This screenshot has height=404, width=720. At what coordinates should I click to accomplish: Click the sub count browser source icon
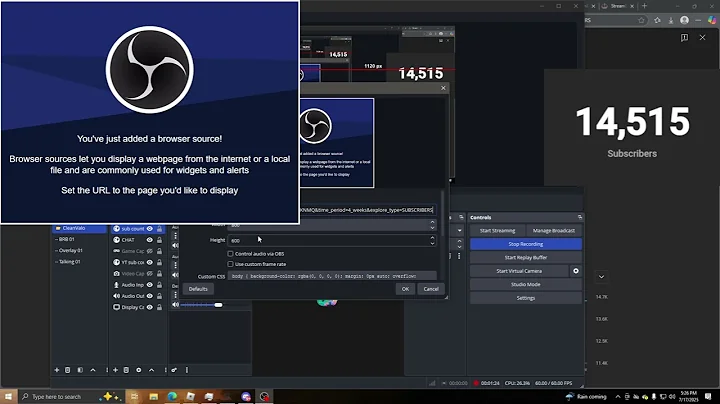(117, 229)
